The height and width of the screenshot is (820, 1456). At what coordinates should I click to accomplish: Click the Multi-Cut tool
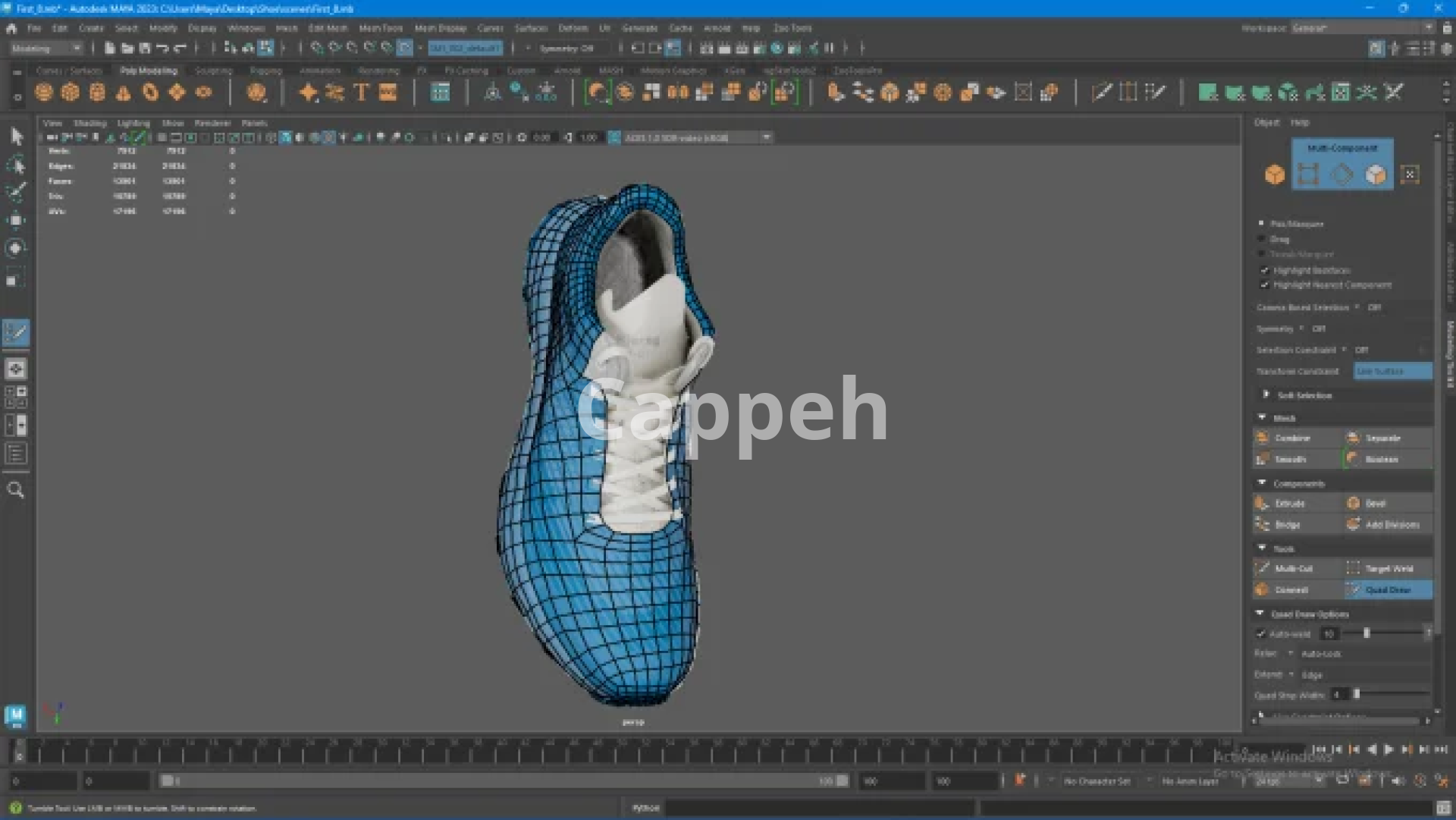pos(1293,569)
